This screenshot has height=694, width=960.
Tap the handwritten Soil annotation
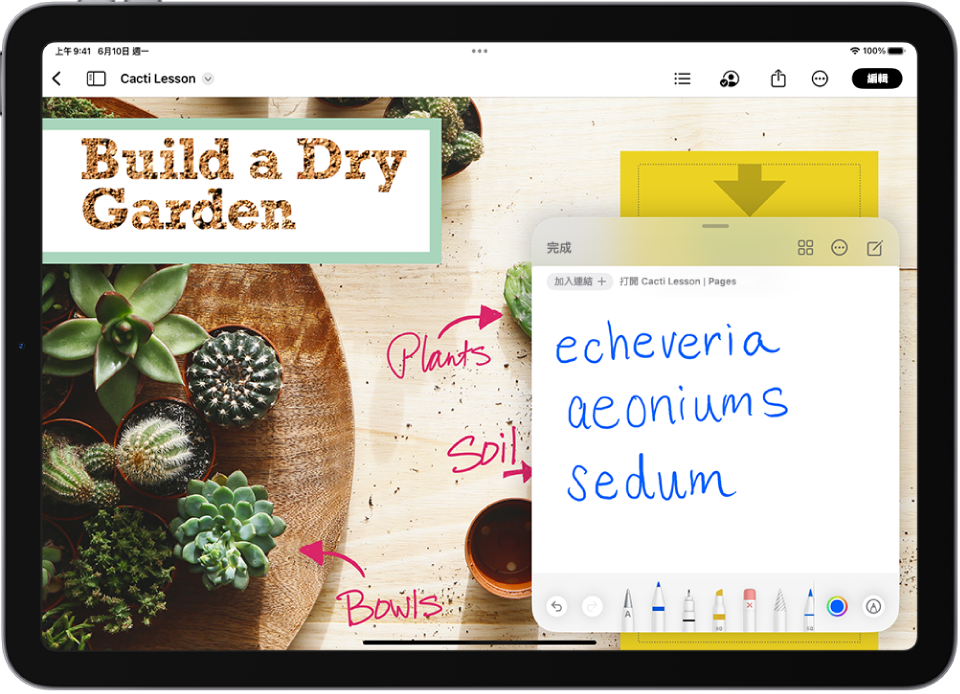coord(483,451)
